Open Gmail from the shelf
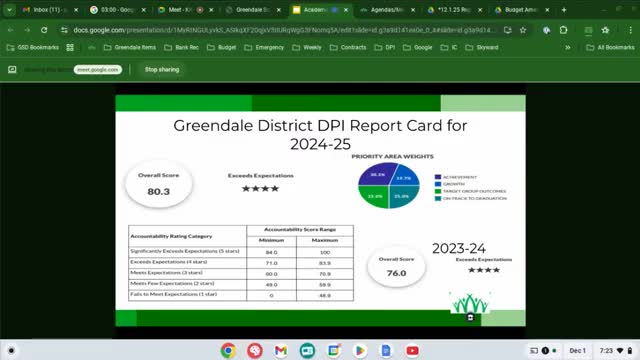The height and width of the screenshot is (360, 640). tap(281, 351)
